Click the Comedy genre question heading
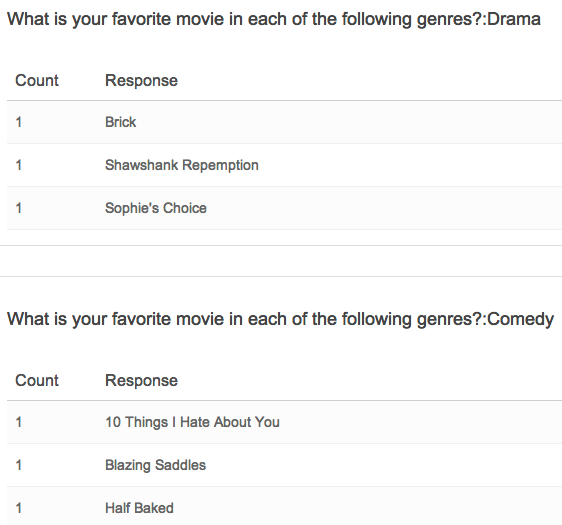The width and height of the screenshot is (562, 525). point(281,320)
